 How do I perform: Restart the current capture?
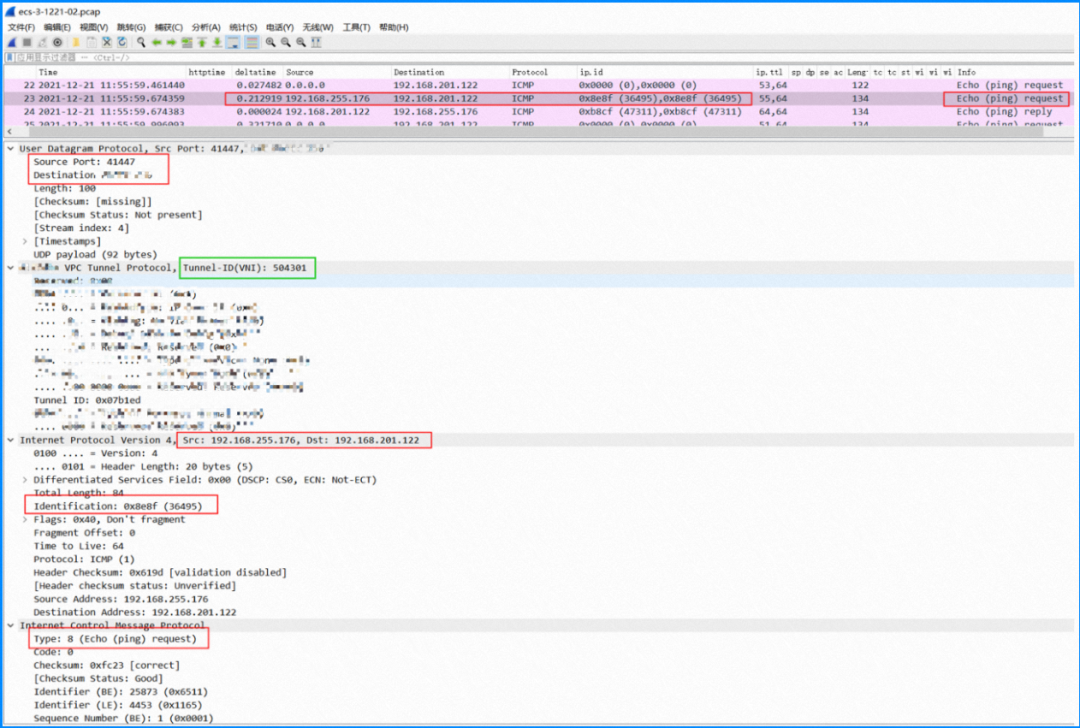[x=42, y=43]
